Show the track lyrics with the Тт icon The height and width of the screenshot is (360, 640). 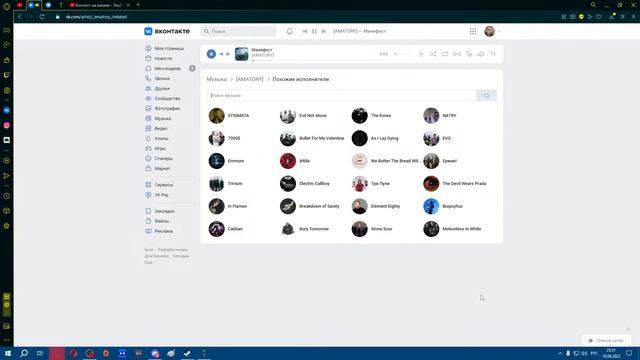[x=493, y=54]
